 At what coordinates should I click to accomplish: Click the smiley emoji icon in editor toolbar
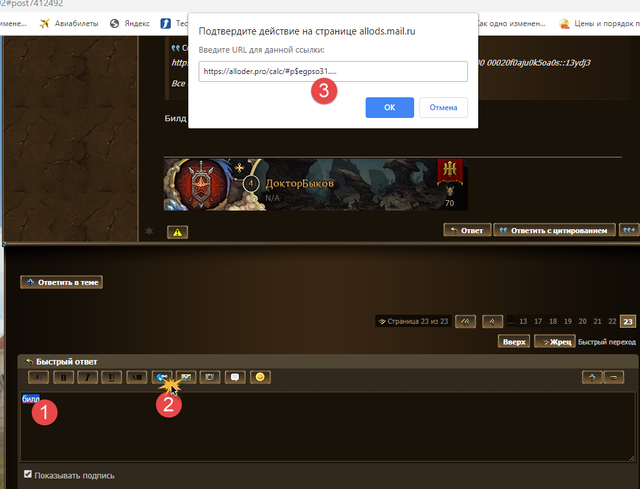click(x=260, y=377)
